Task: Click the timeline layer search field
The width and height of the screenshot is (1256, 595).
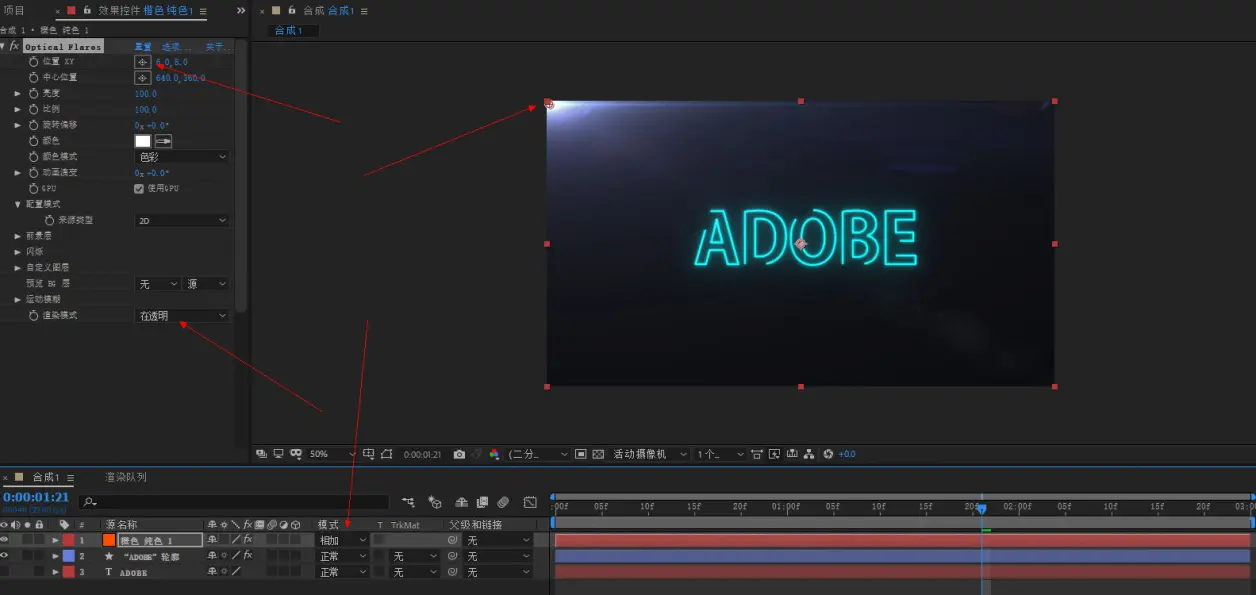Action: click(234, 502)
